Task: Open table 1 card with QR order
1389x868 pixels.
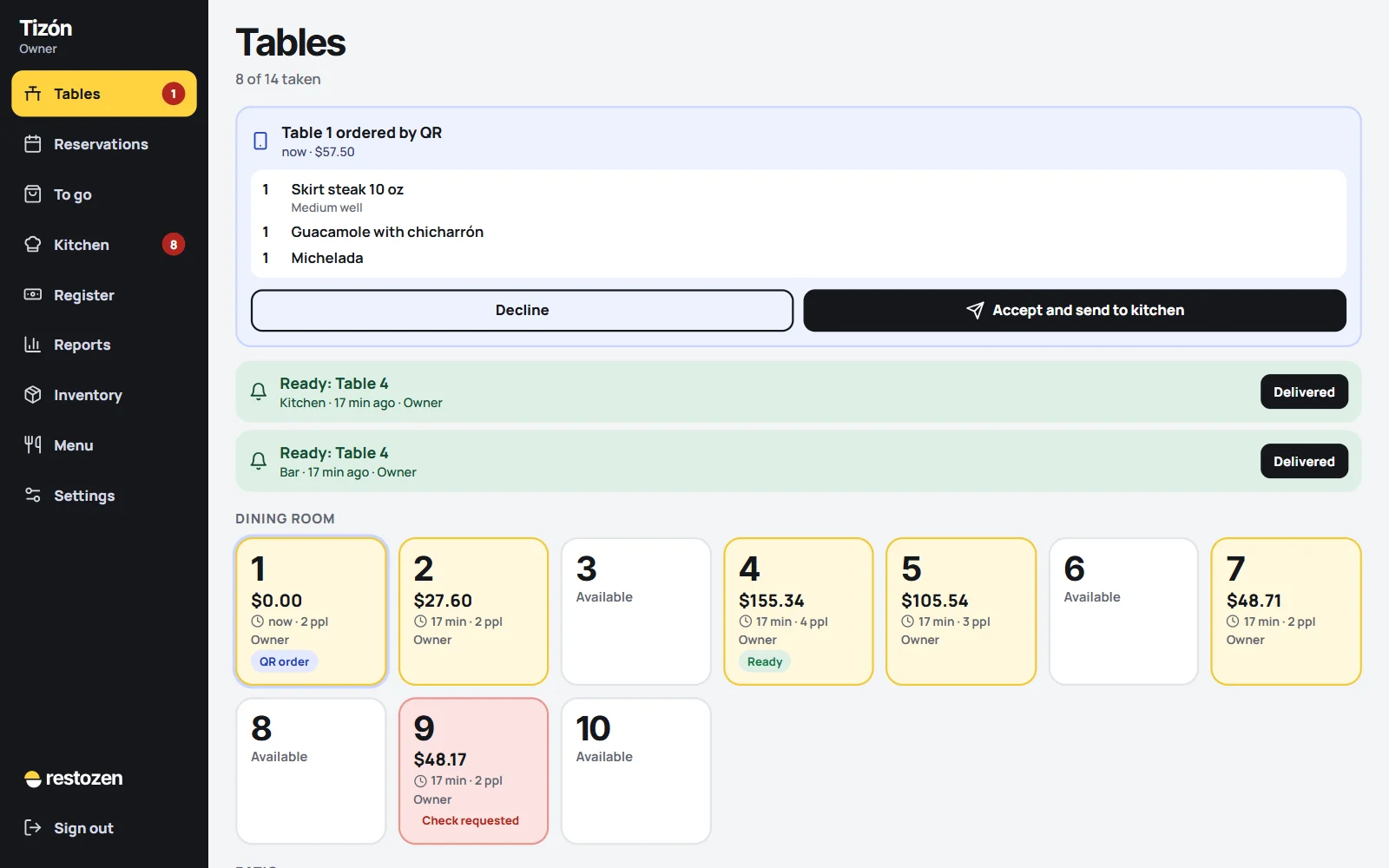Action: point(311,611)
